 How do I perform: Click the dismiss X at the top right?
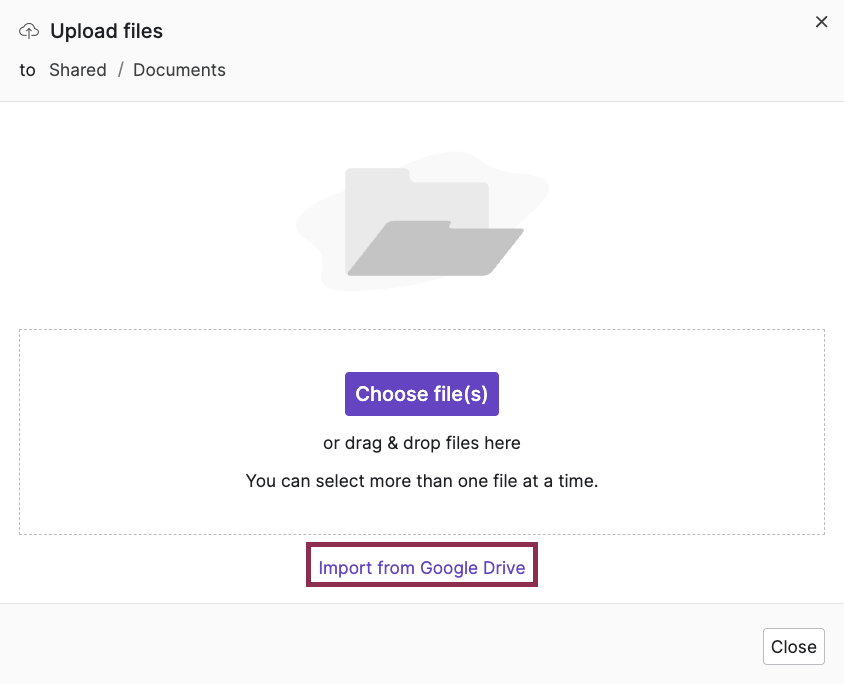click(821, 21)
